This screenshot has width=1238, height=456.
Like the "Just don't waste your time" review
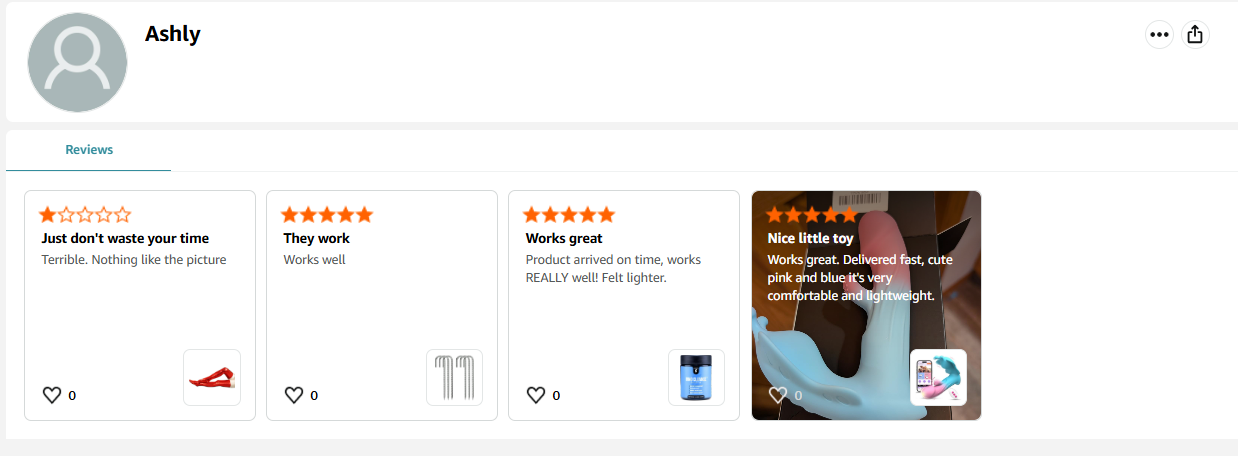coord(52,395)
